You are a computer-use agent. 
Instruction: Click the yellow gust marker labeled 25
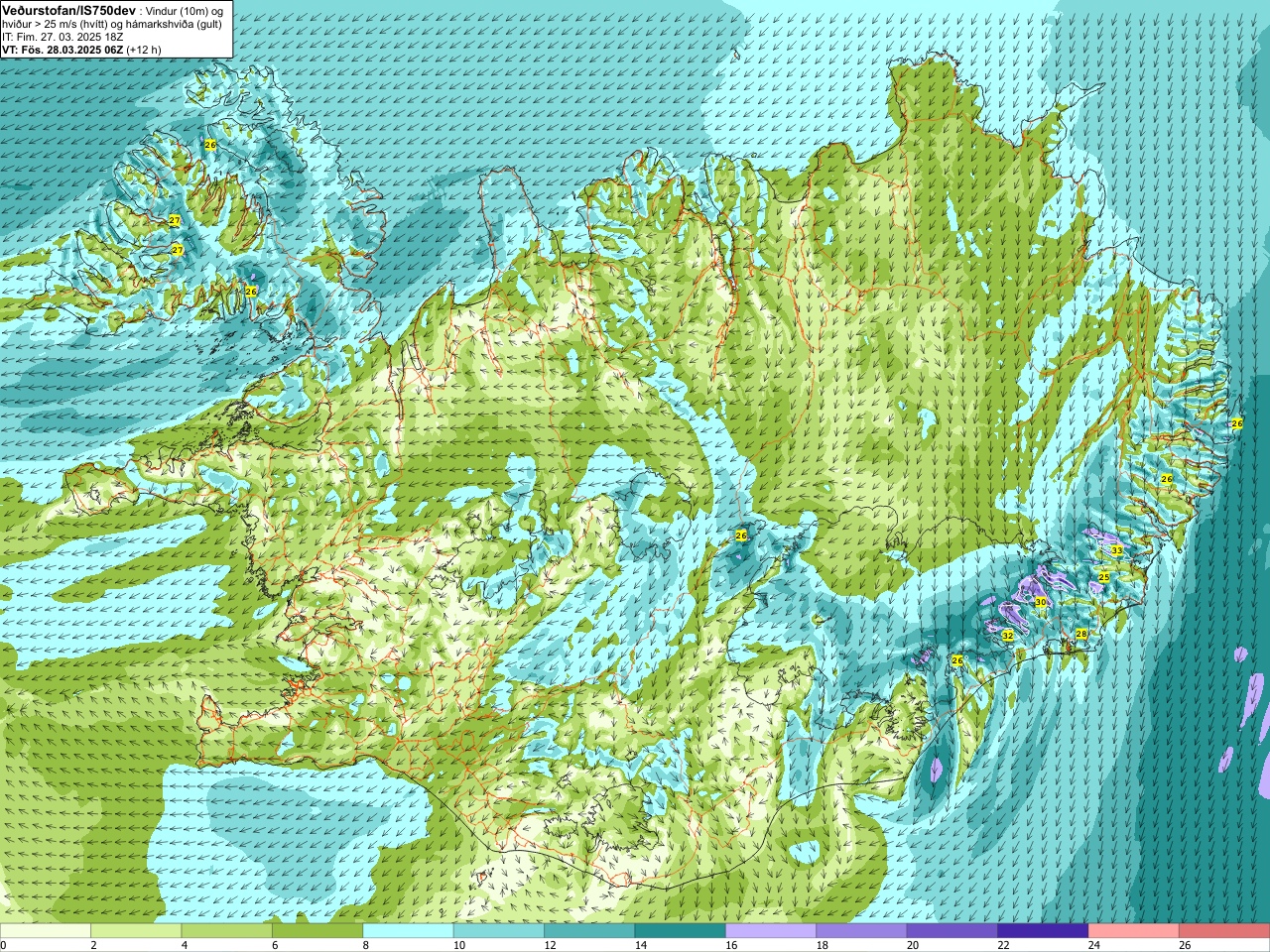tap(1104, 577)
